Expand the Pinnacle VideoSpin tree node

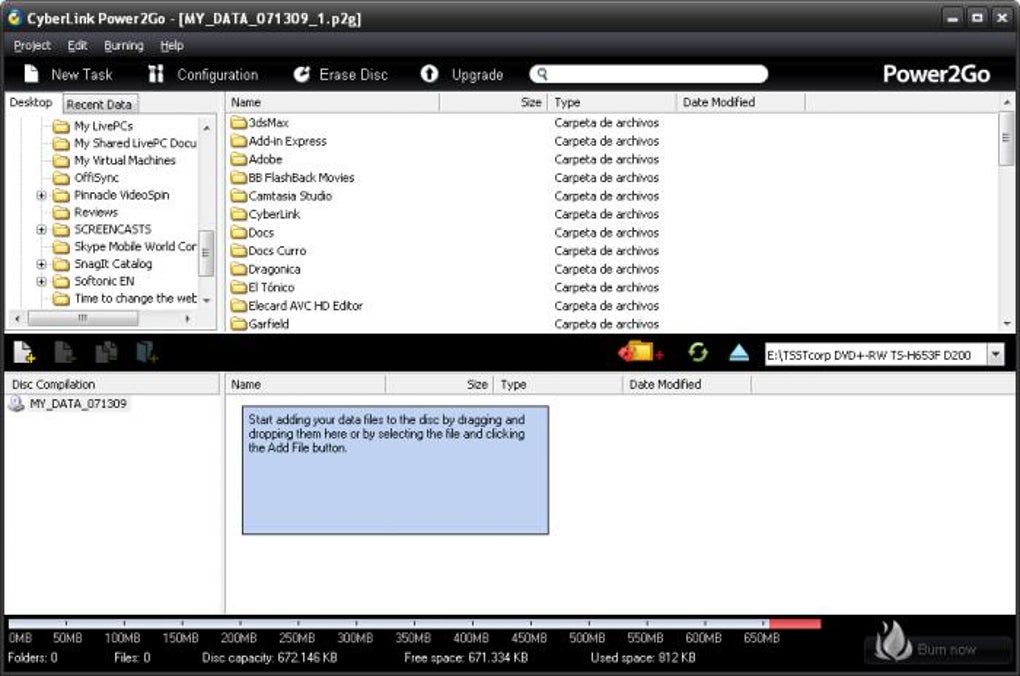41,195
